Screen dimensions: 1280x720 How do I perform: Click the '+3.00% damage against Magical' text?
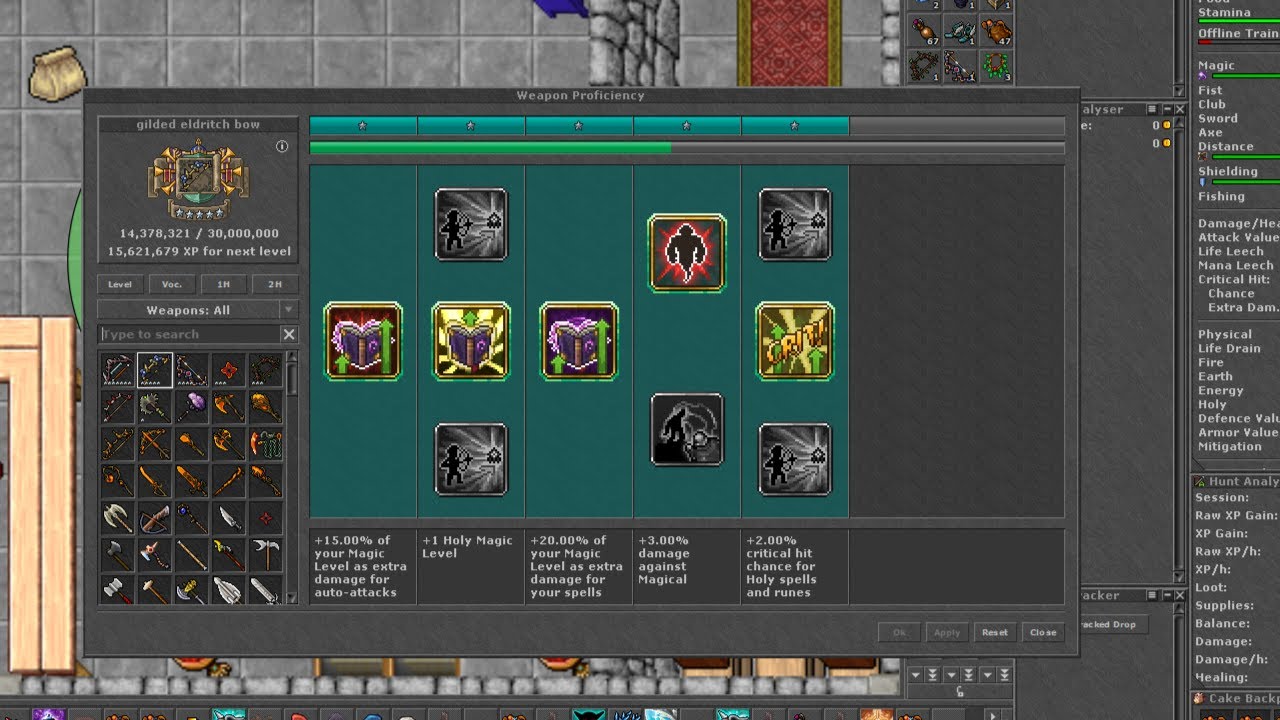(x=664, y=560)
